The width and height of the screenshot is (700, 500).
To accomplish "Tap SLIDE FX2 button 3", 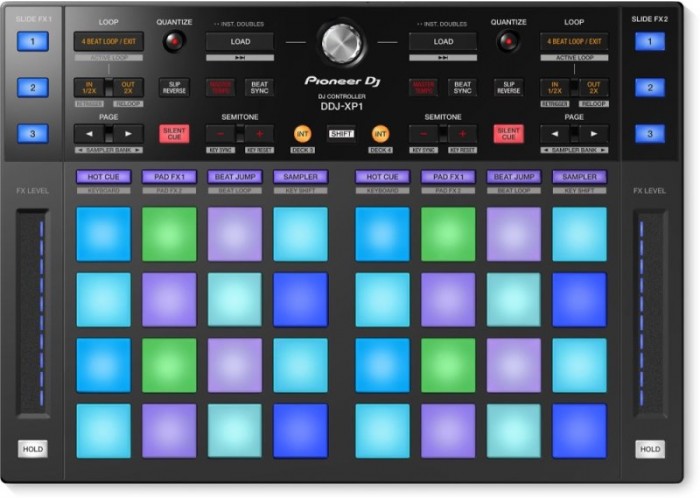I will tap(650, 133).
